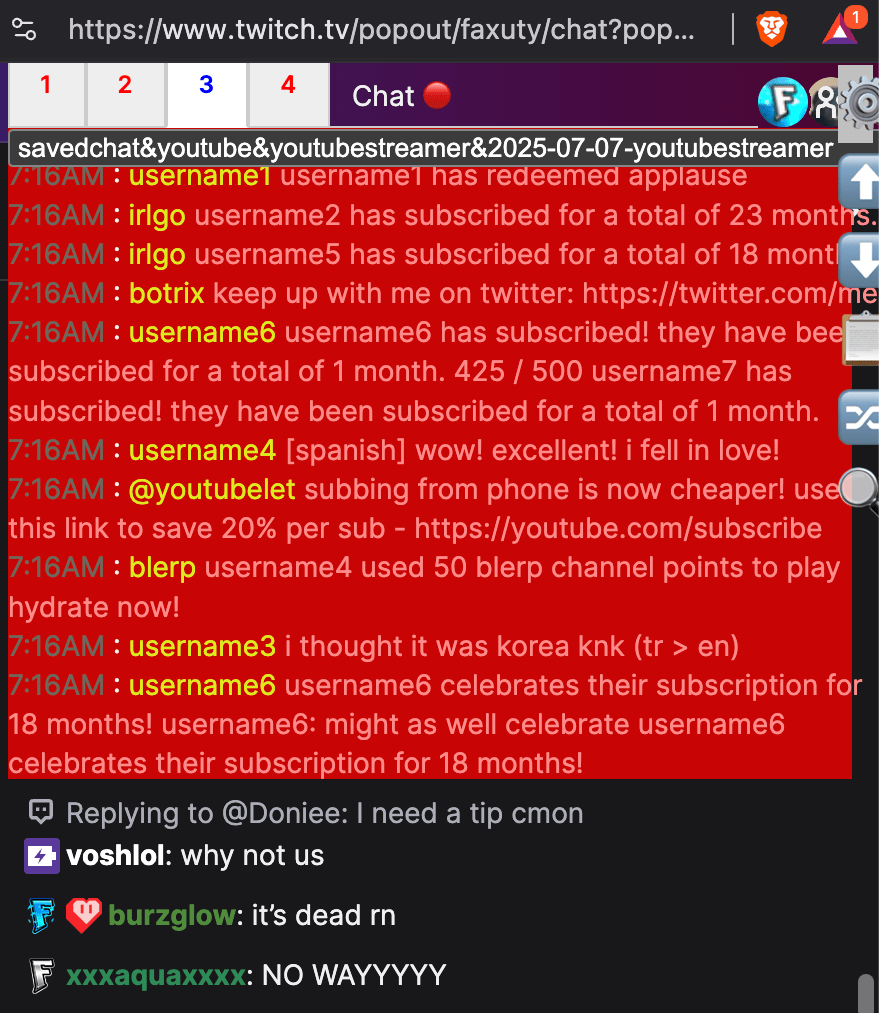
Task: Switch to tab 1
Action: click(x=46, y=94)
